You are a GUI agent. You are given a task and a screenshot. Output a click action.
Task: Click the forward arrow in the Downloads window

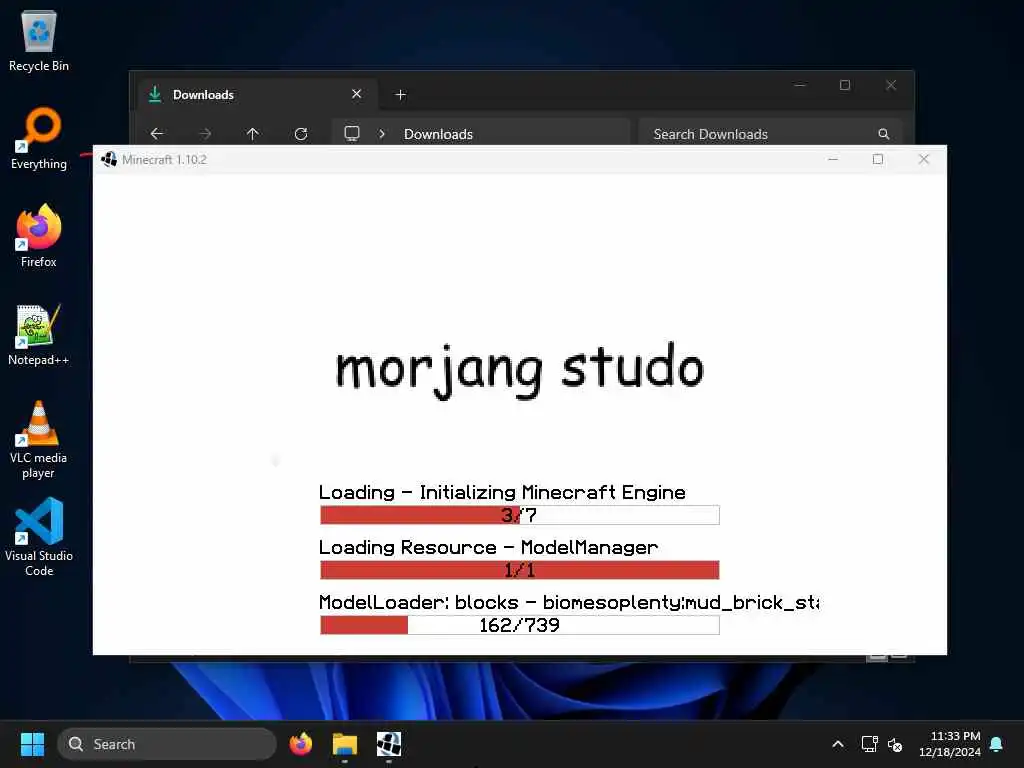click(205, 134)
